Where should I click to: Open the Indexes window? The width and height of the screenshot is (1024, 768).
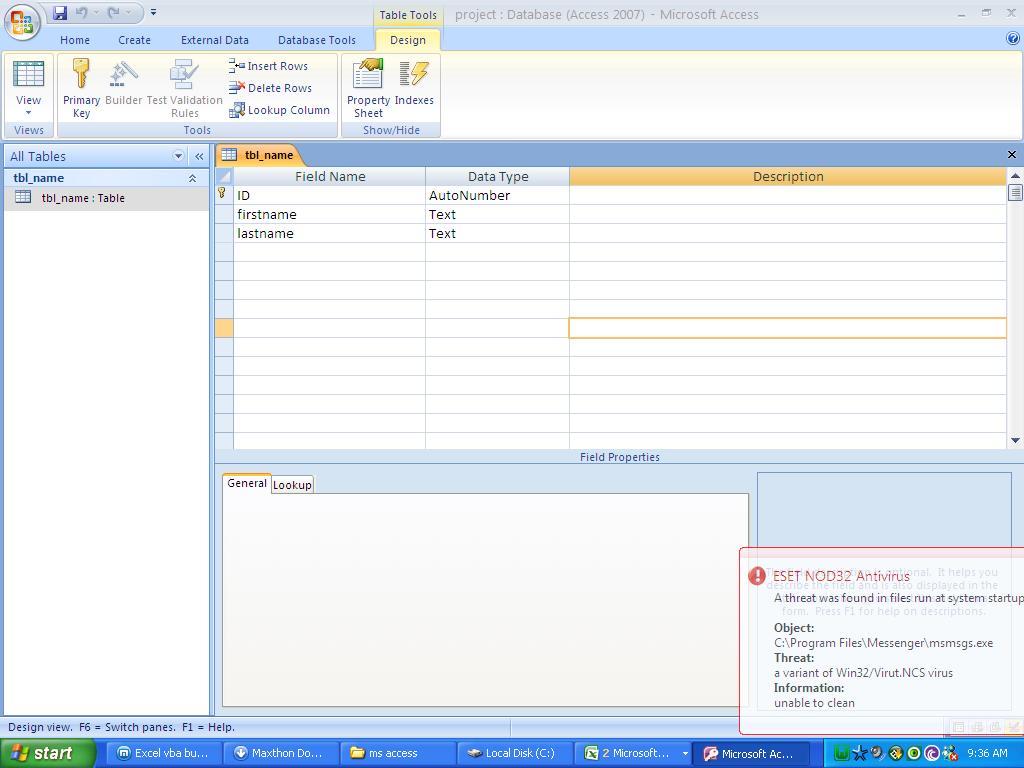coord(414,82)
